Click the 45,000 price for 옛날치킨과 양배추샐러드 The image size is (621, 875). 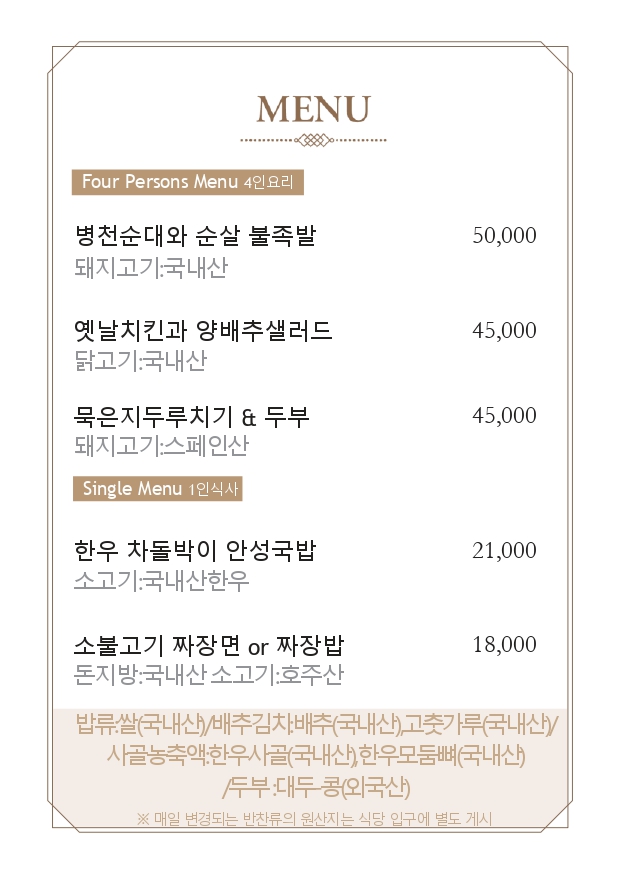504,331
